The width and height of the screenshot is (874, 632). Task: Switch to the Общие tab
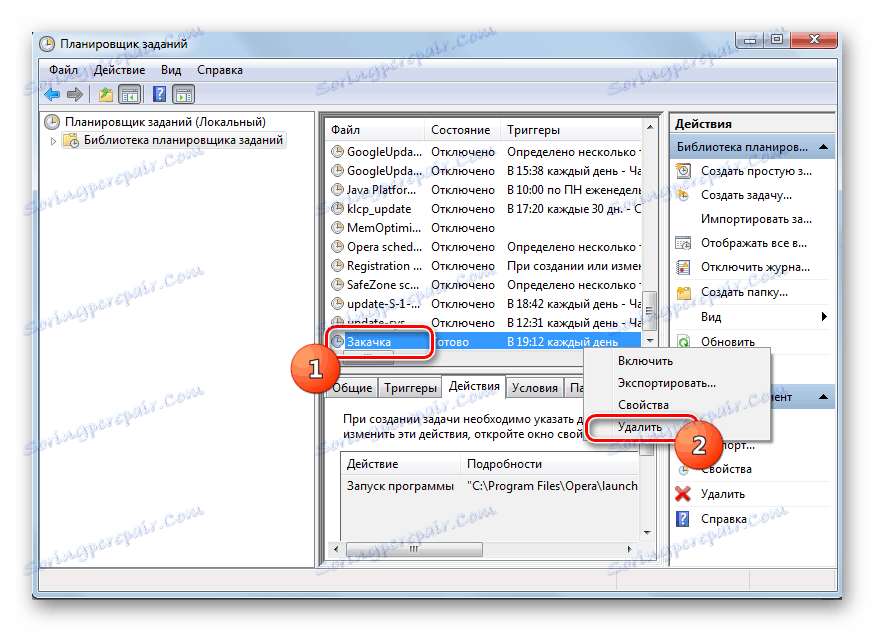tap(352, 388)
